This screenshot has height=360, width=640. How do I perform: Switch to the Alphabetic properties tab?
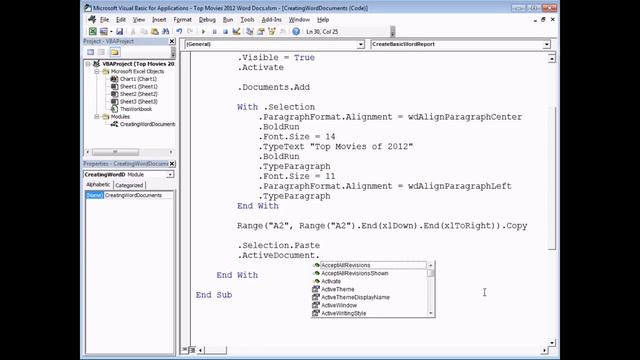point(98,184)
